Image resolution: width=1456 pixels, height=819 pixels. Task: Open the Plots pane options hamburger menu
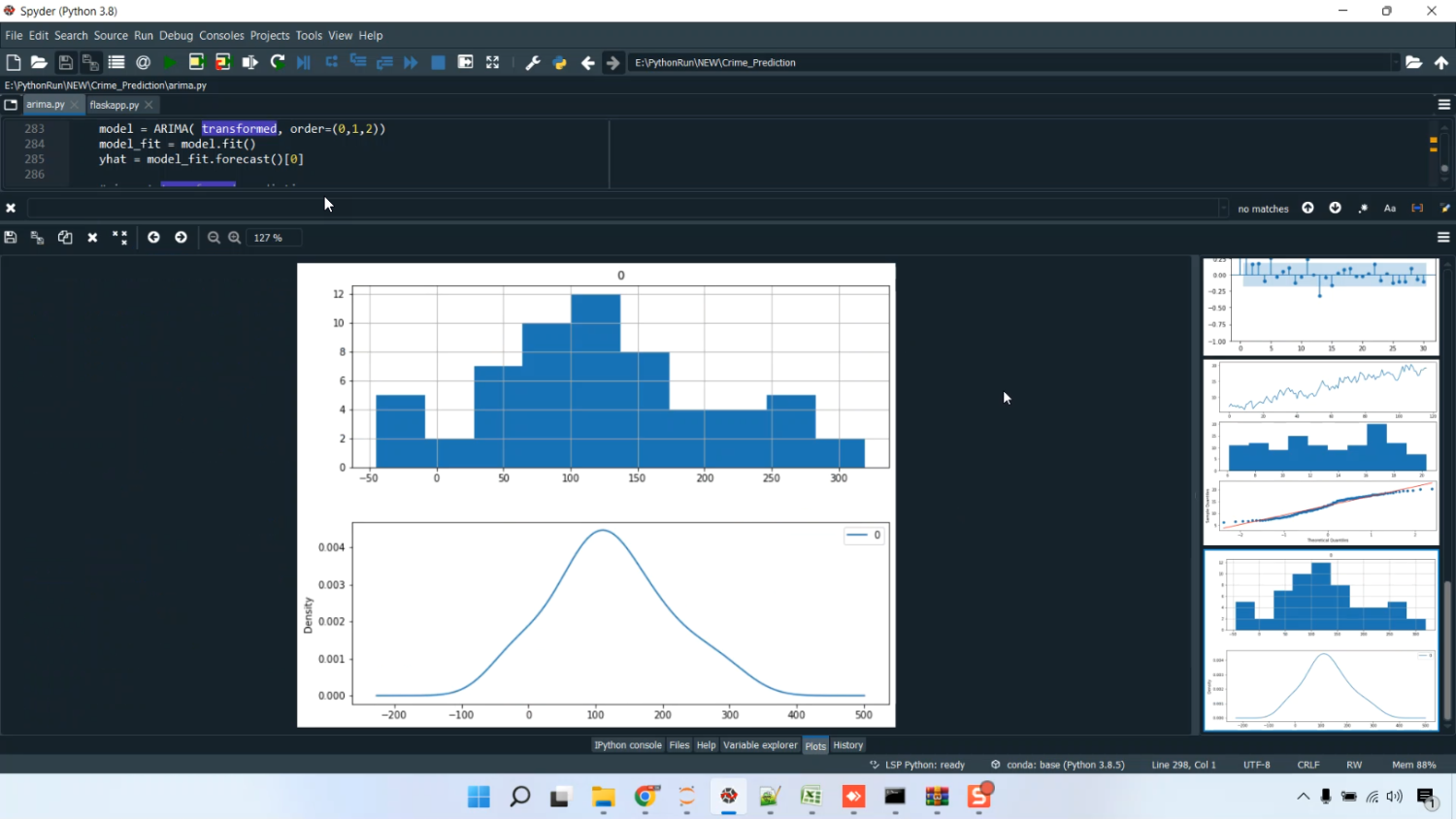point(1443,238)
